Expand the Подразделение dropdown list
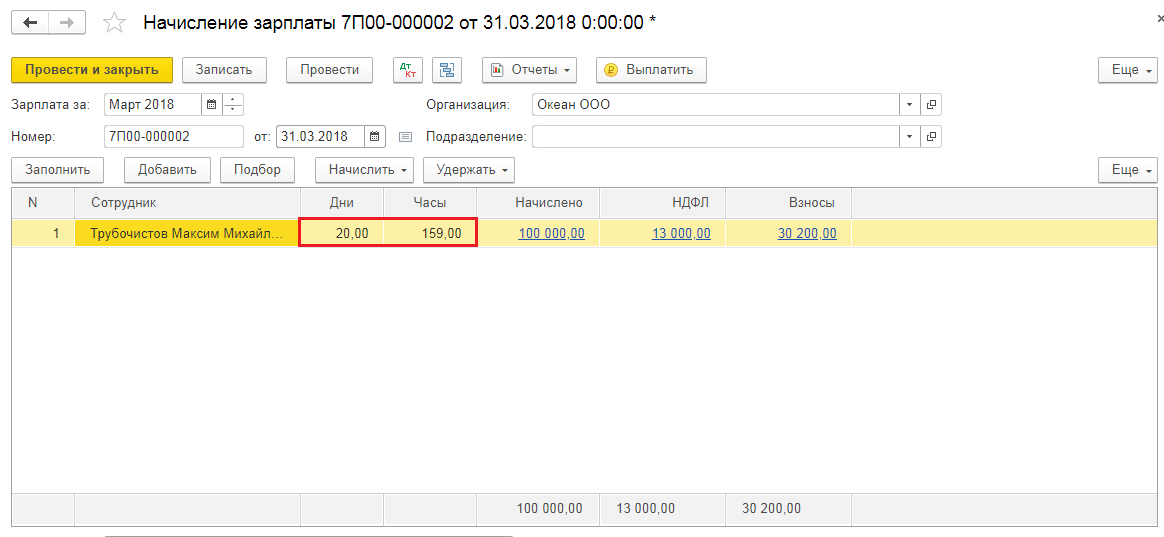1164x537 pixels. tap(909, 137)
